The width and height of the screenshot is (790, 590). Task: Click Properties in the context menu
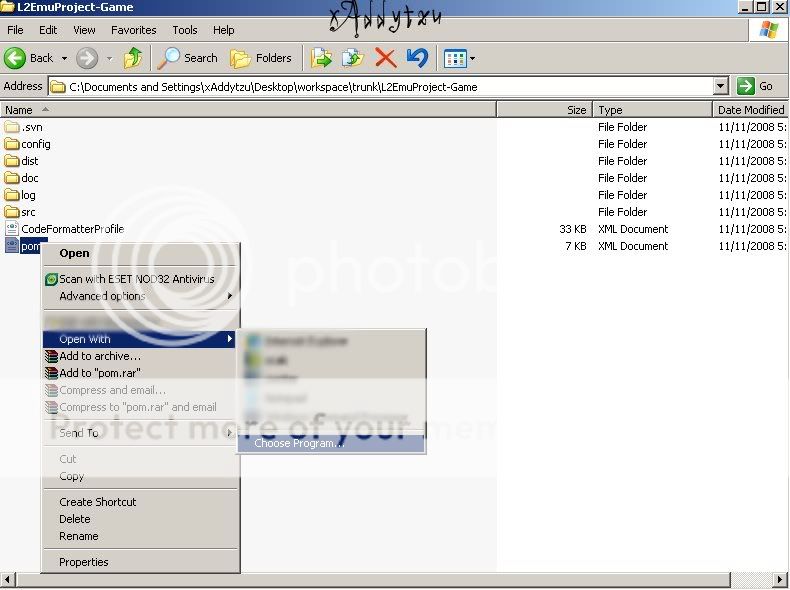tap(83, 562)
